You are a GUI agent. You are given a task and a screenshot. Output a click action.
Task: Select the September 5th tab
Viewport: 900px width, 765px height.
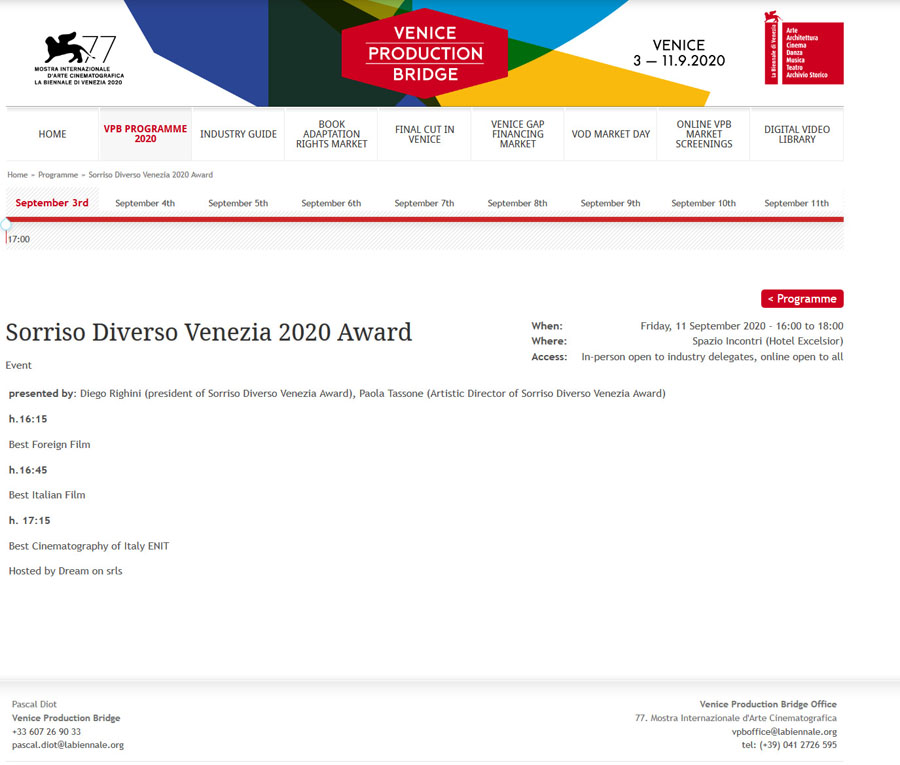point(238,203)
